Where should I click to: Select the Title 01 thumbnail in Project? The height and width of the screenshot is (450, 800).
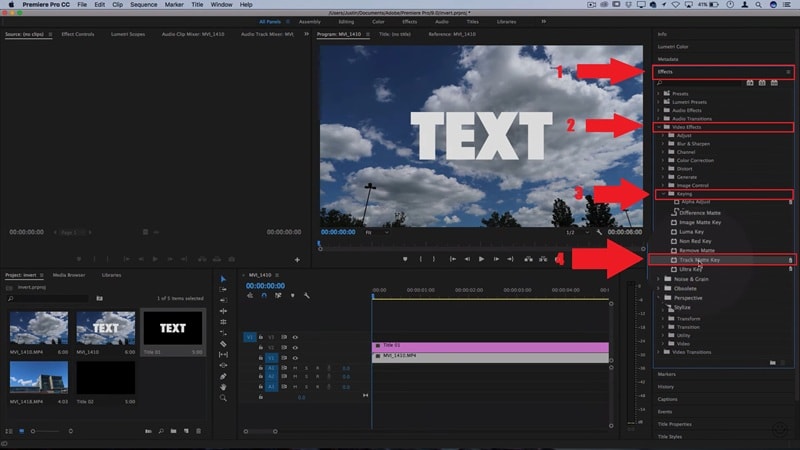click(x=172, y=328)
